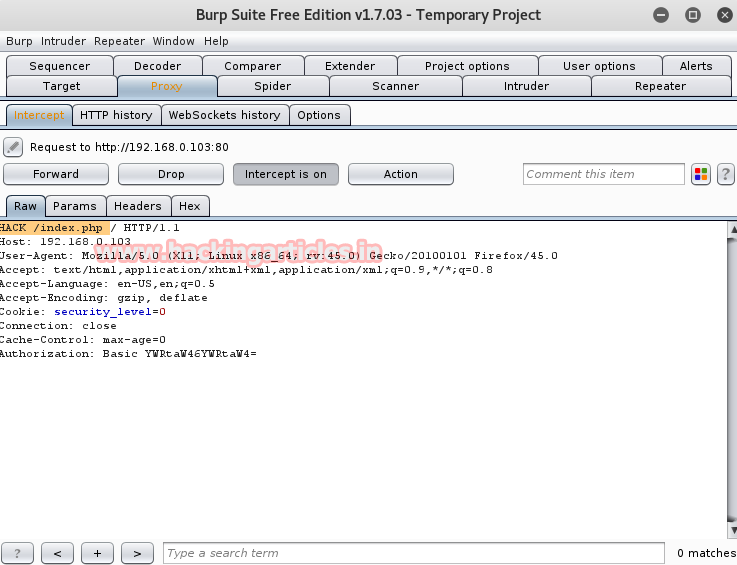This screenshot has width=737, height=565.
Task: Open the Window menu
Action: coord(173,41)
